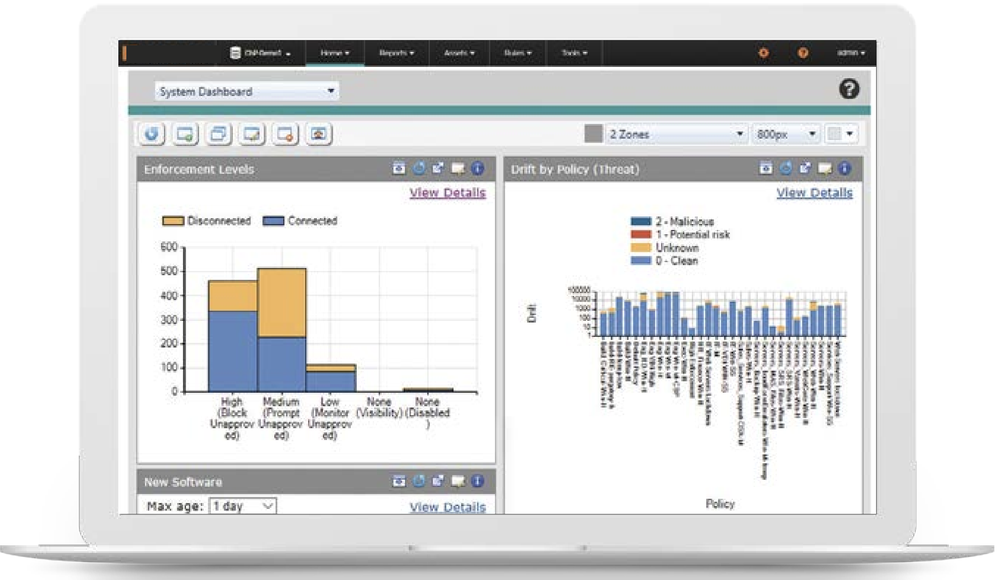Viewport: 1000px width, 580px height.
Task: Maximize the Drift by Policy (Threat) widget
Action: tap(805, 169)
